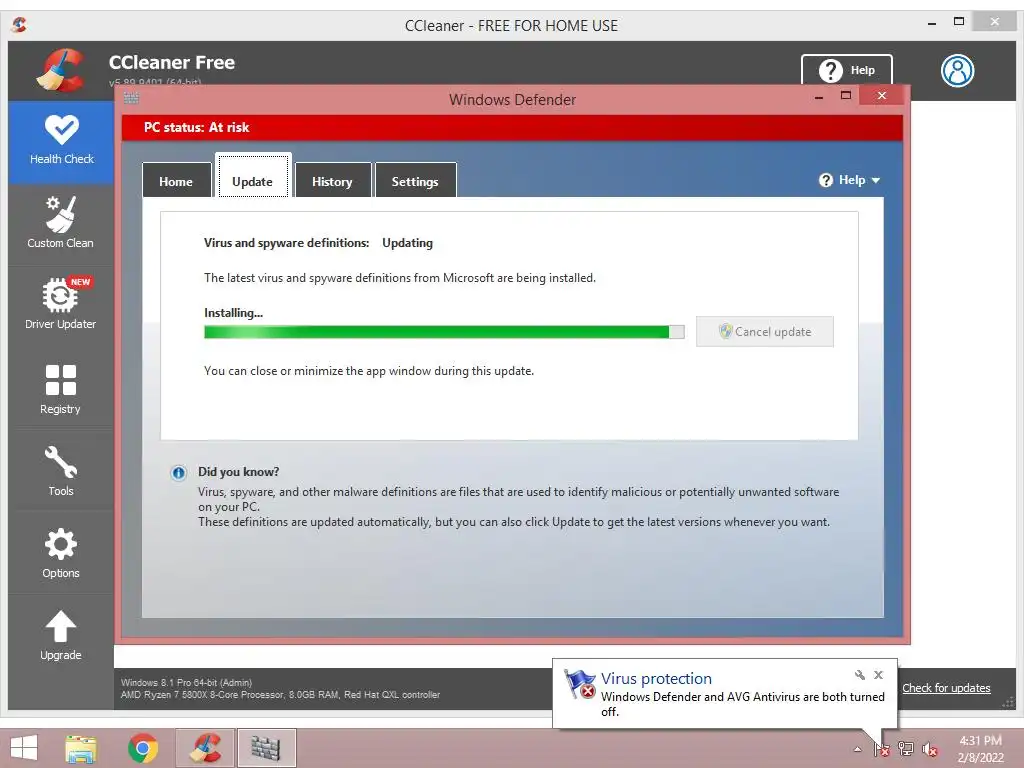This screenshot has height=768, width=1024.
Task: Click the CCleaner logo in header
Action: coord(61,69)
